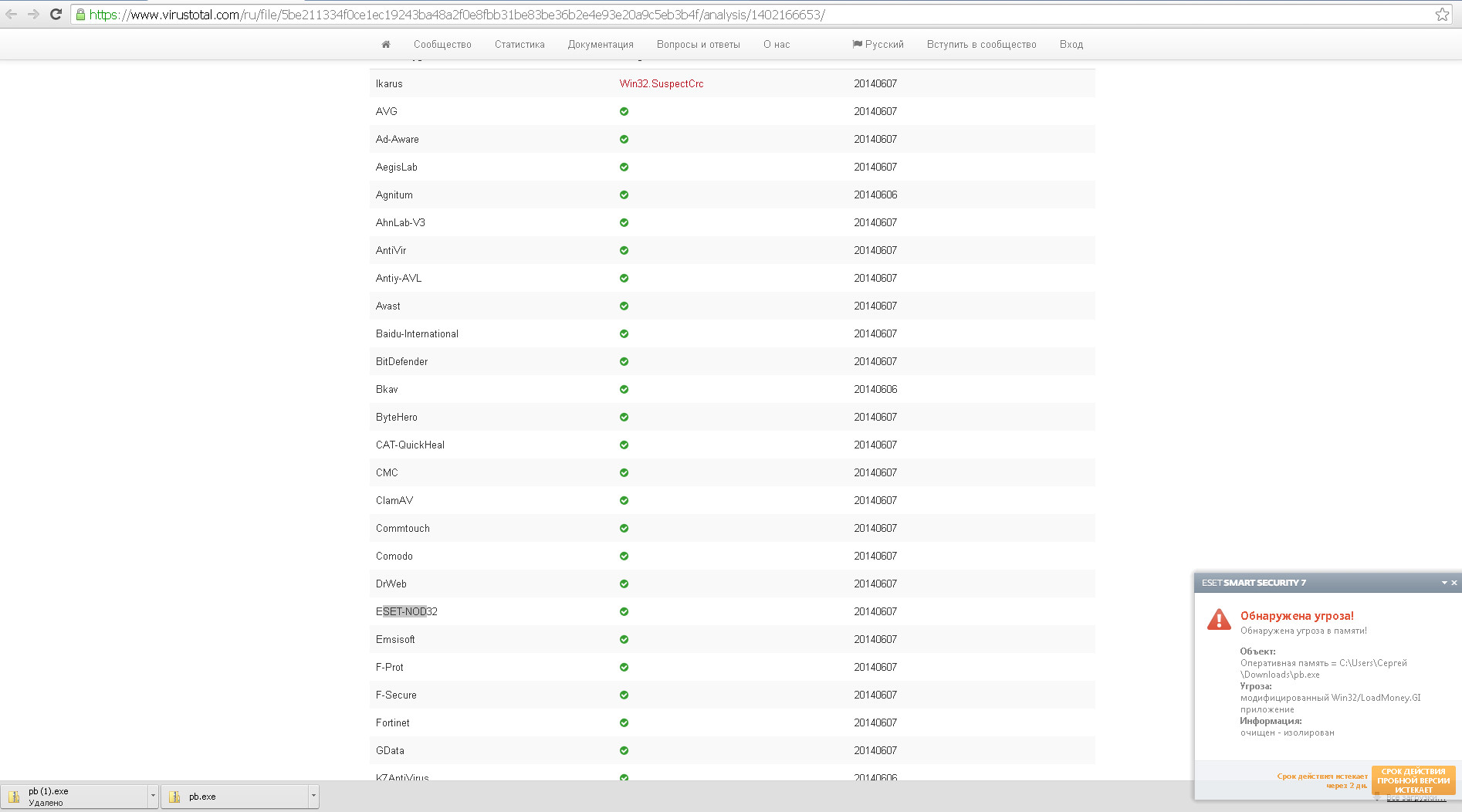Bookmark this page with the star icon

[x=1442, y=15]
